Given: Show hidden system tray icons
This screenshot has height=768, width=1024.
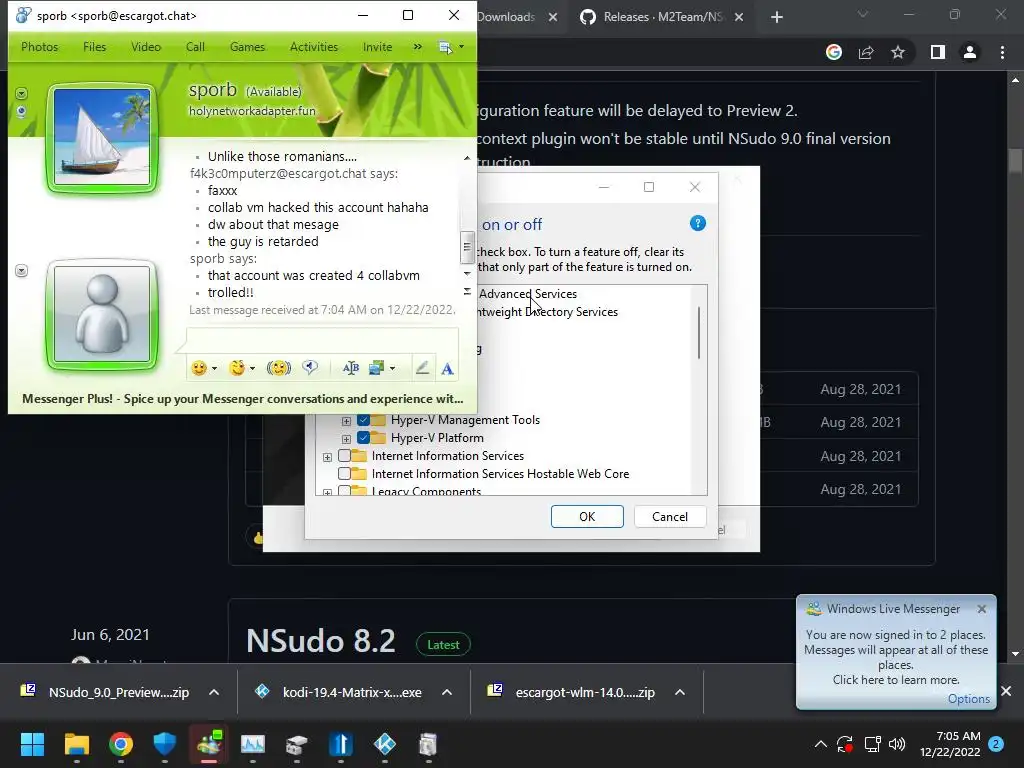Looking at the screenshot, I should (x=821, y=744).
